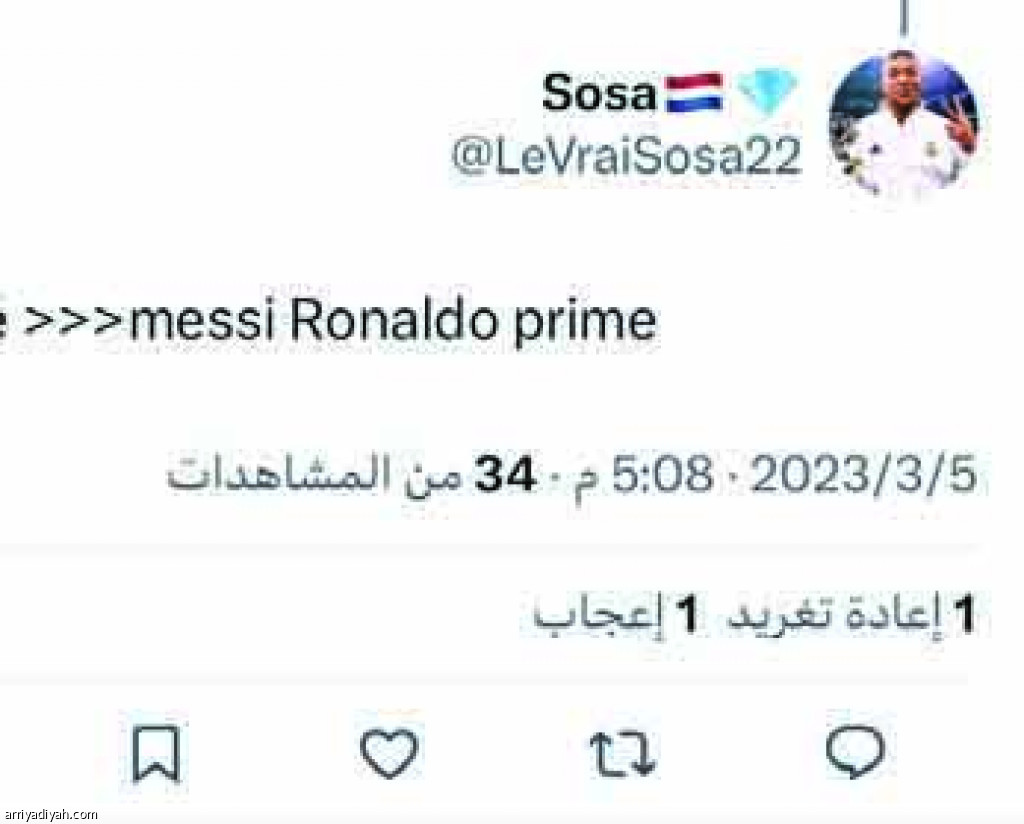Show the 1 like list
Image resolution: width=1024 pixels, height=824 pixels.
616,614
